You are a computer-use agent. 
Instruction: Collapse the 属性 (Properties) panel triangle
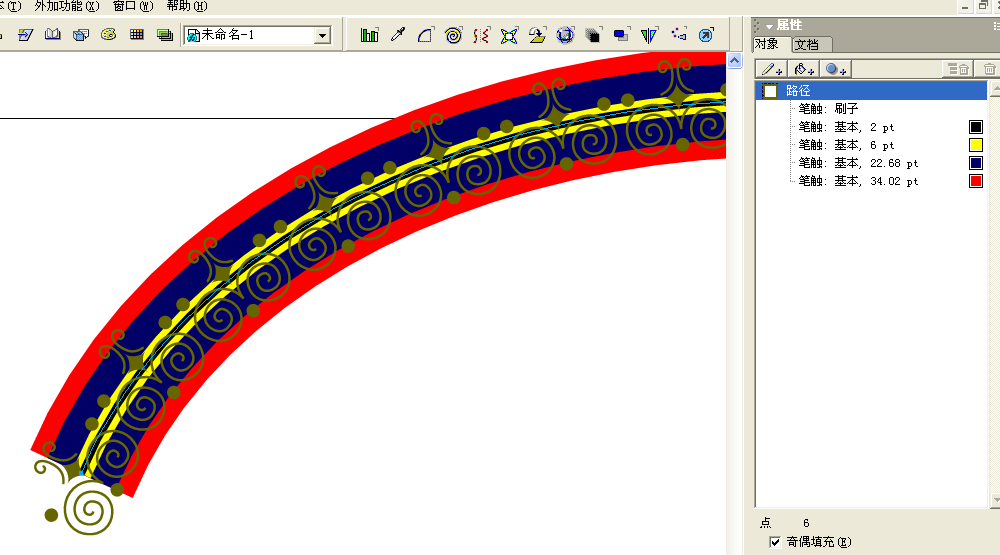769,26
